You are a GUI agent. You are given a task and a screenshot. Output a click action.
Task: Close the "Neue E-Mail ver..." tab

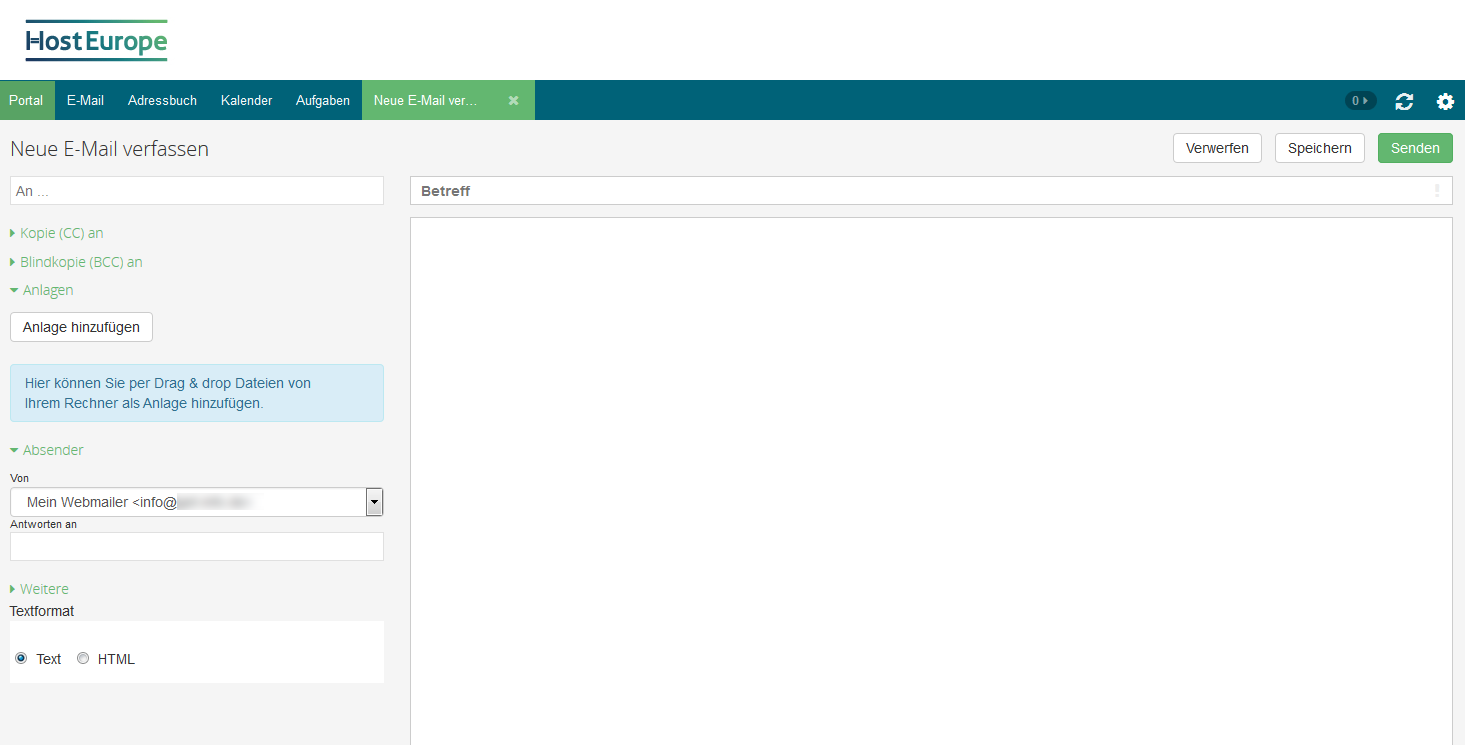click(513, 100)
